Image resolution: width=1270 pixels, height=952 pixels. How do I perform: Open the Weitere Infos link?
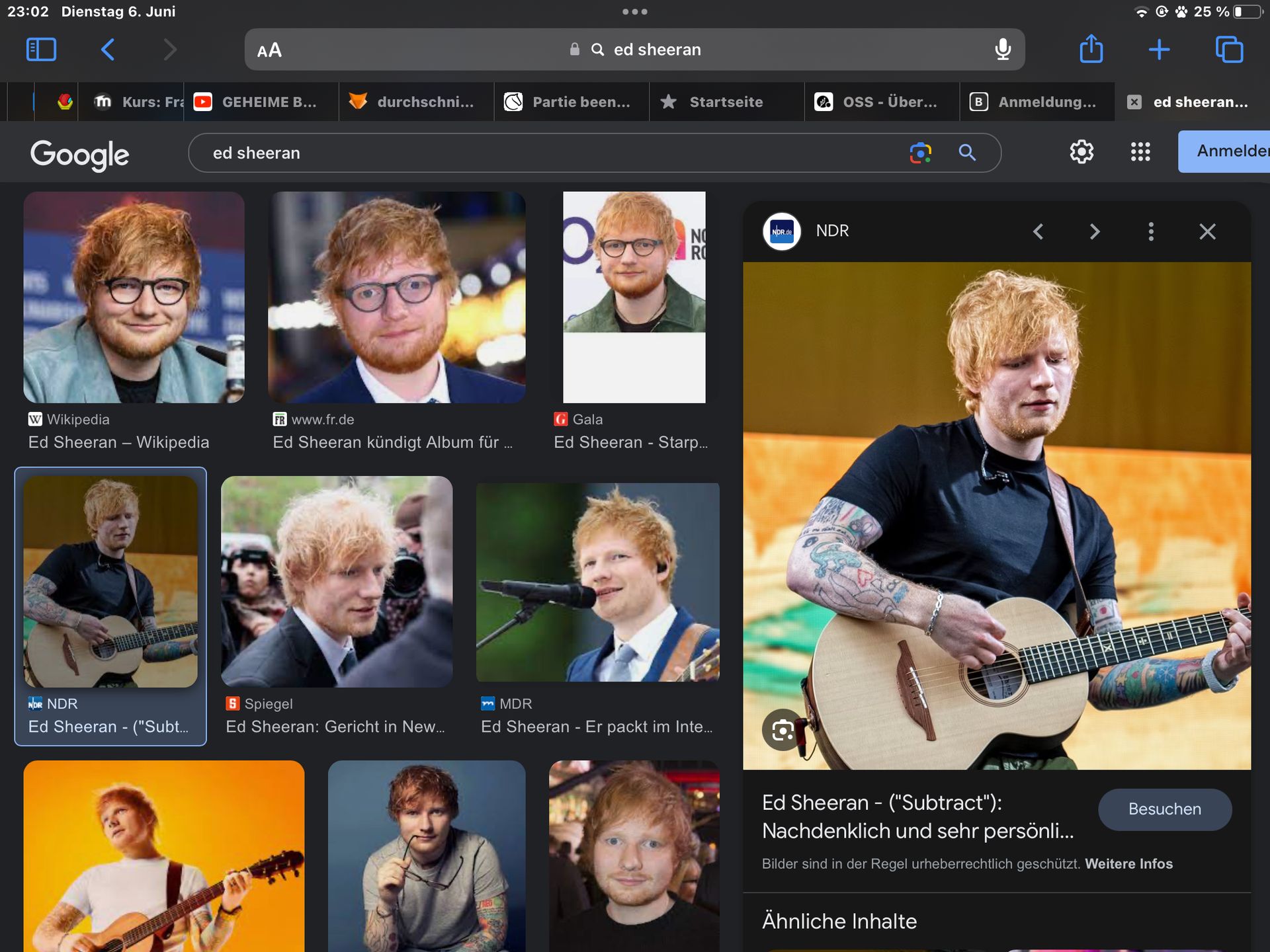point(1128,864)
